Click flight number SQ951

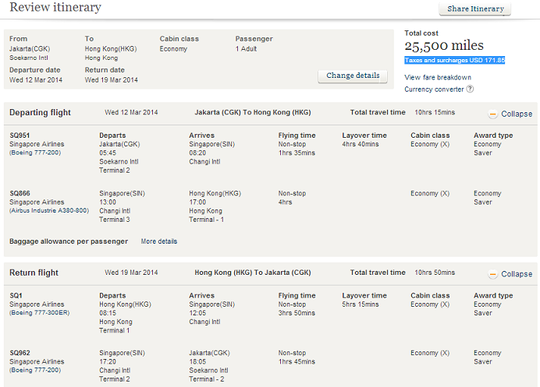pyautogui.click(x=20, y=135)
